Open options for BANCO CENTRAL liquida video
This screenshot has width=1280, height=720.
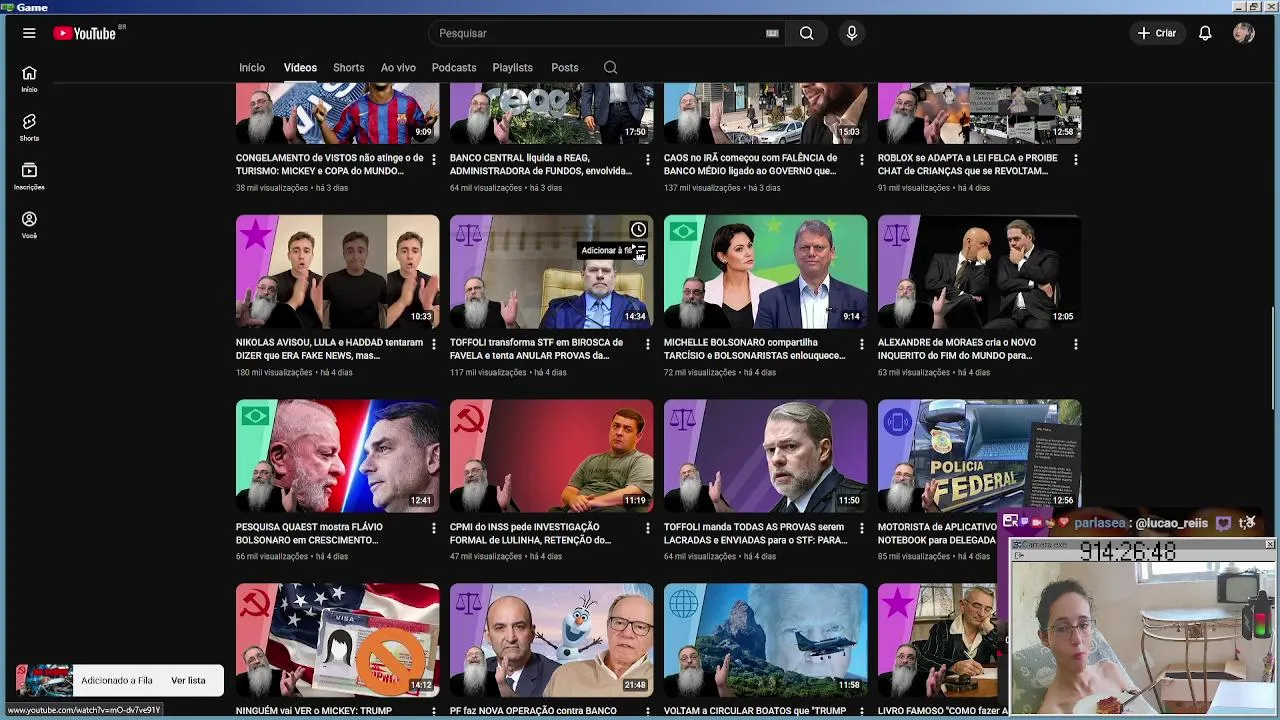pyautogui.click(x=647, y=159)
